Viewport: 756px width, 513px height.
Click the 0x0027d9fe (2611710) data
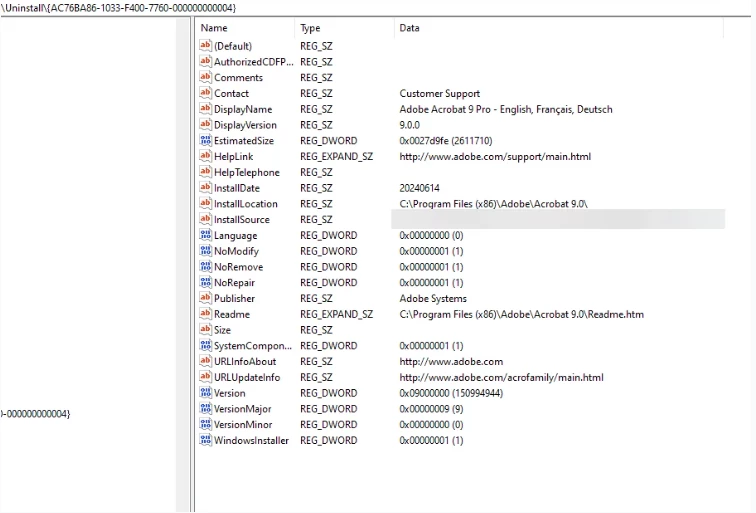[x=446, y=141]
